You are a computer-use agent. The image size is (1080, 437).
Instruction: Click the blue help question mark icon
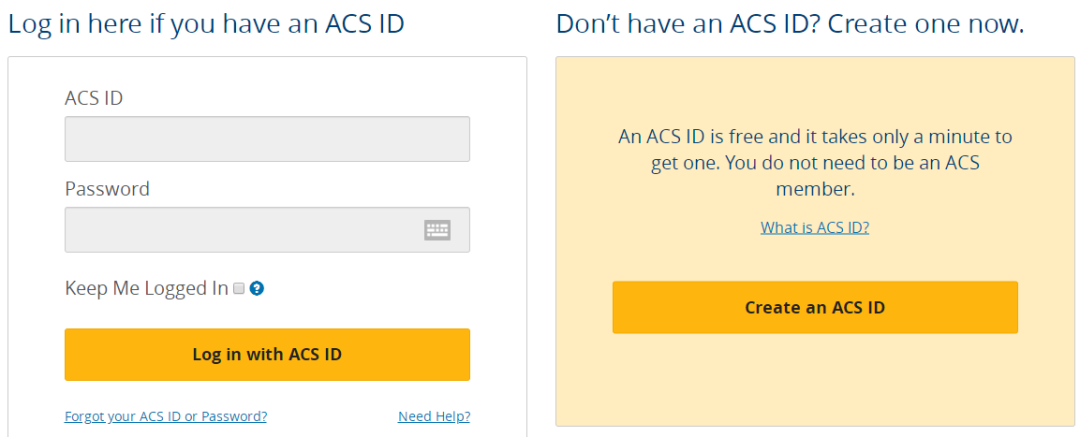click(257, 289)
